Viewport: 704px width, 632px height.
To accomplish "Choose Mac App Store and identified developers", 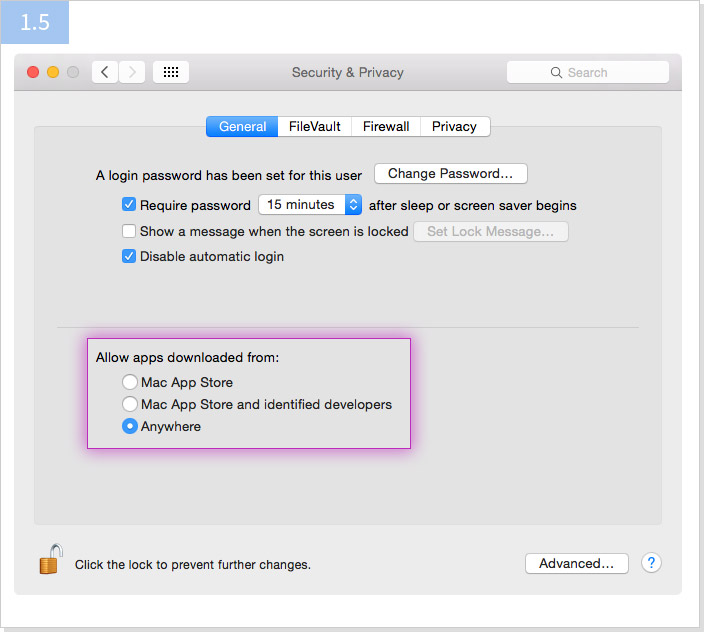I will click(130, 404).
